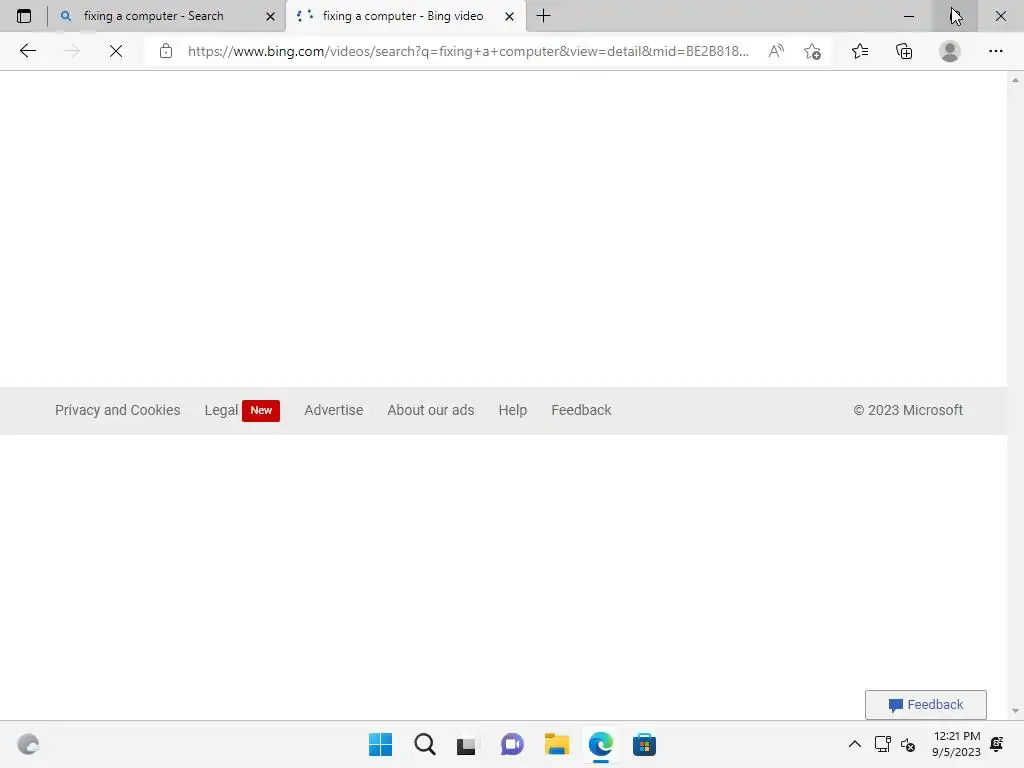Open the user profile menu
Viewport: 1024px width, 768px height.
[950, 51]
